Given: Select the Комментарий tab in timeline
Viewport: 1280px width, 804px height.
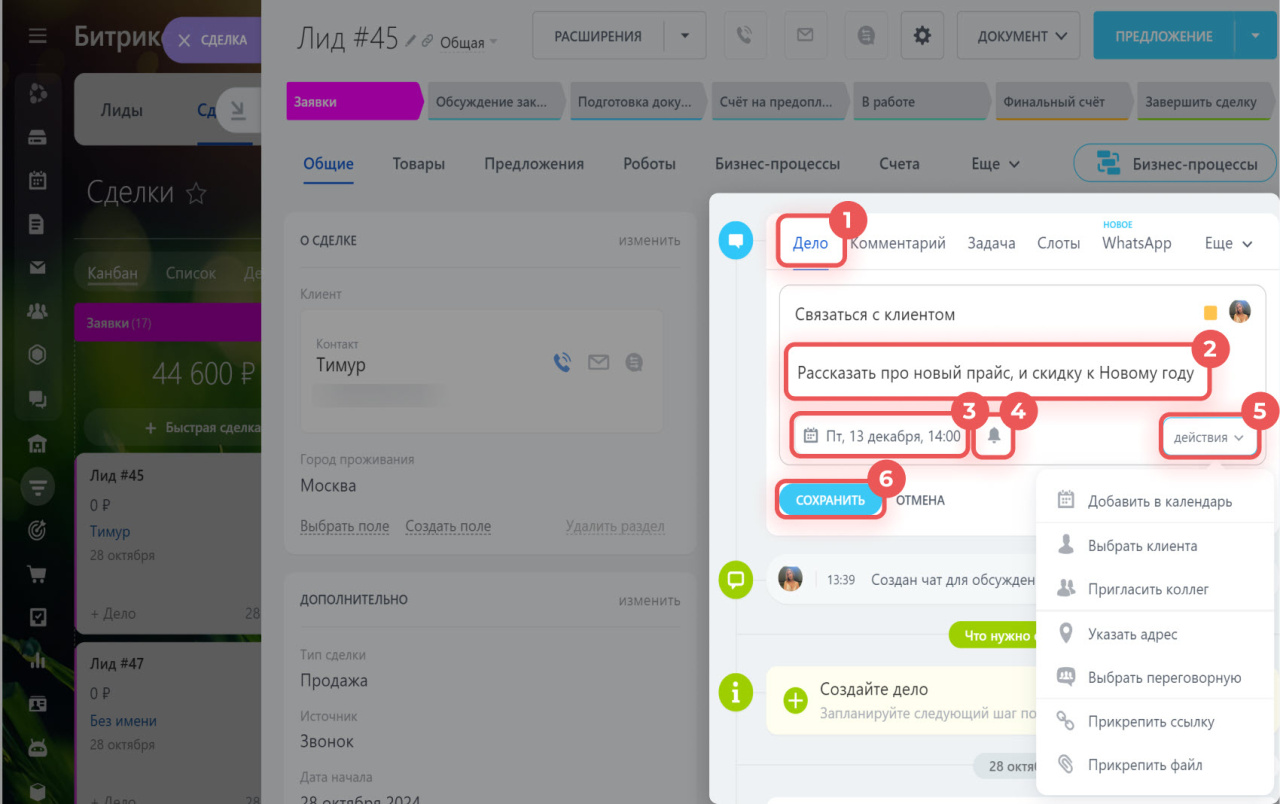Looking at the screenshot, I should (898, 243).
